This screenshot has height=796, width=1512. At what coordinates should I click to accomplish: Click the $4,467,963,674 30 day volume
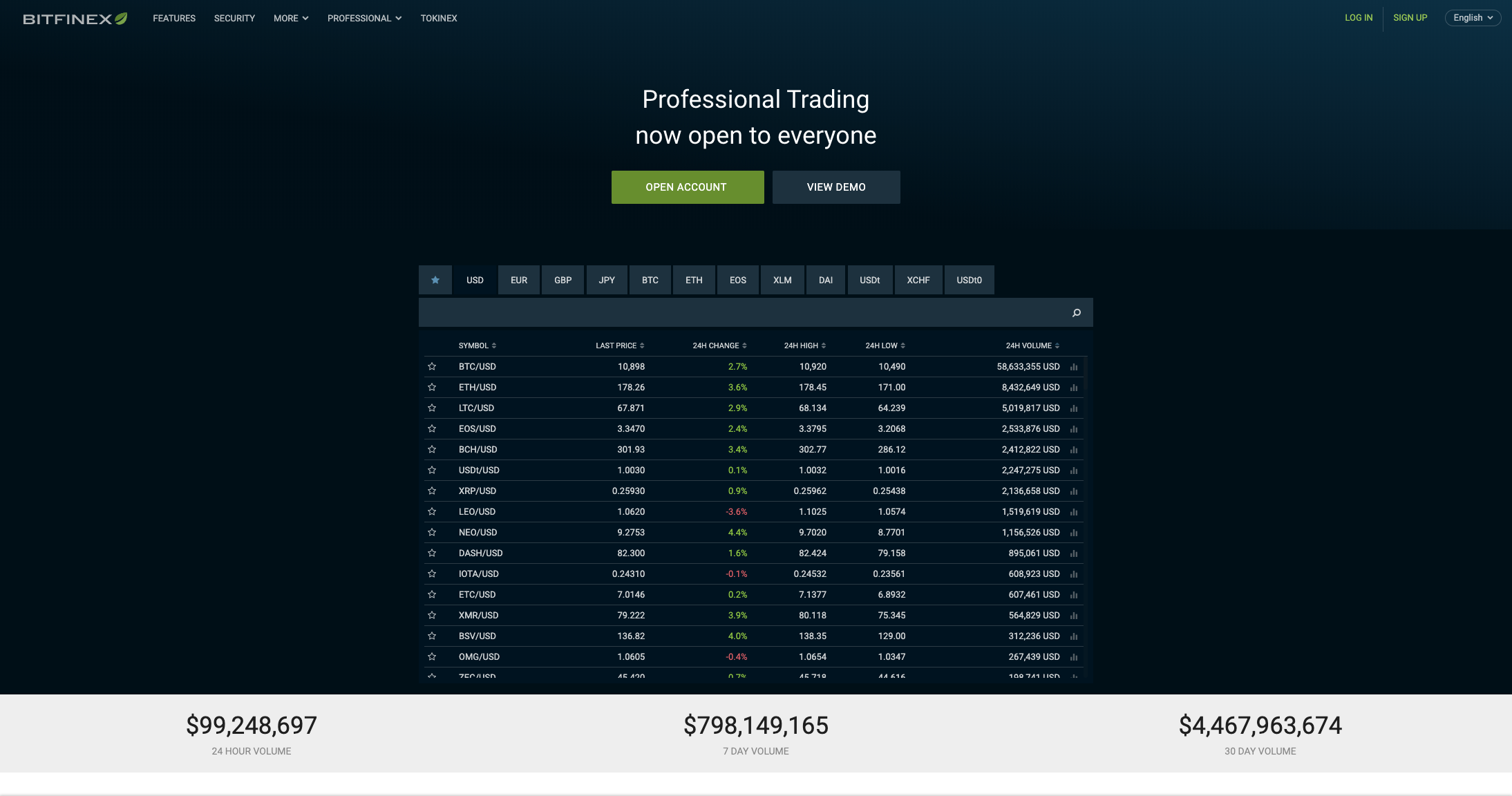click(x=1260, y=726)
